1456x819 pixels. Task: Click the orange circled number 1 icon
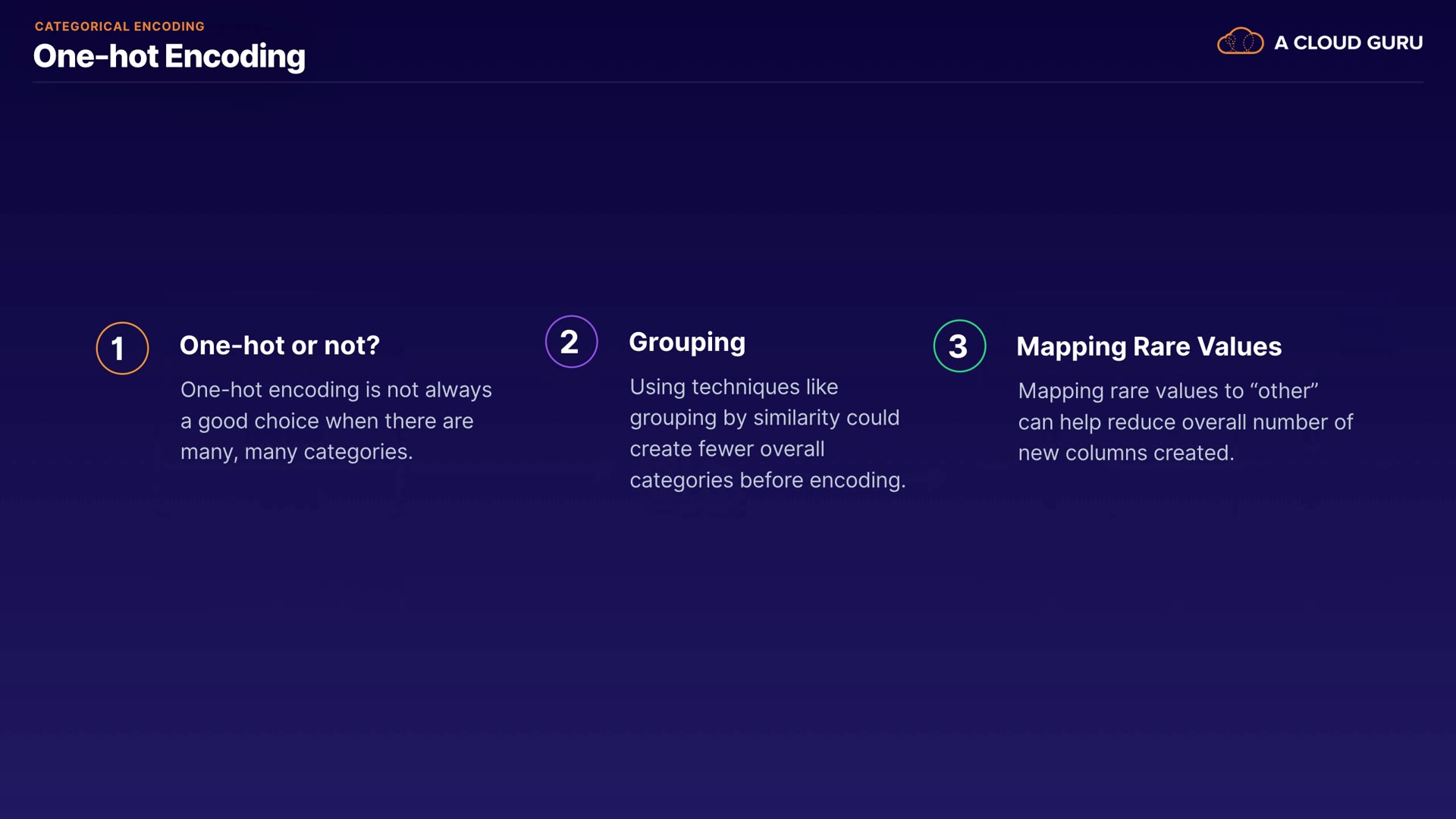pos(122,348)
